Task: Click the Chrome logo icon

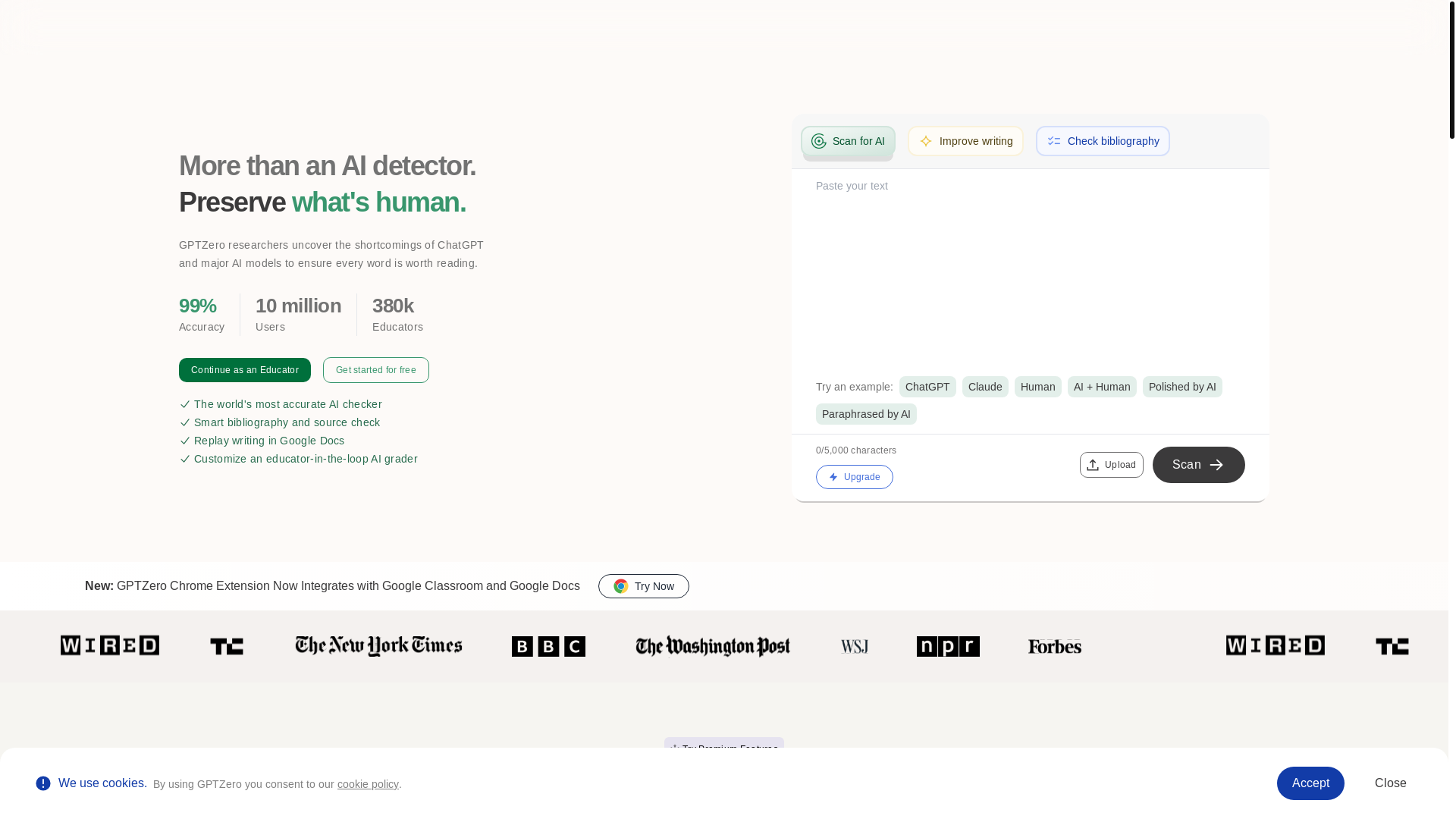Action: tap(621, 586)
